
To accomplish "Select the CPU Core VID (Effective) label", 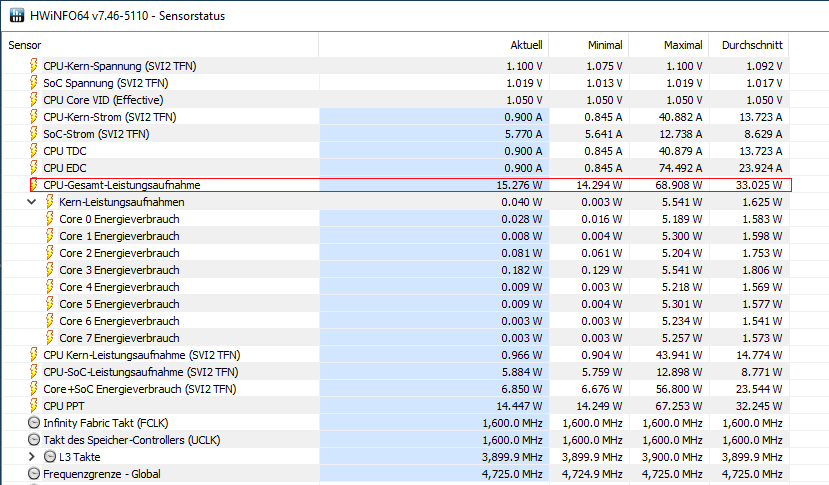I will tap(103, 100).
